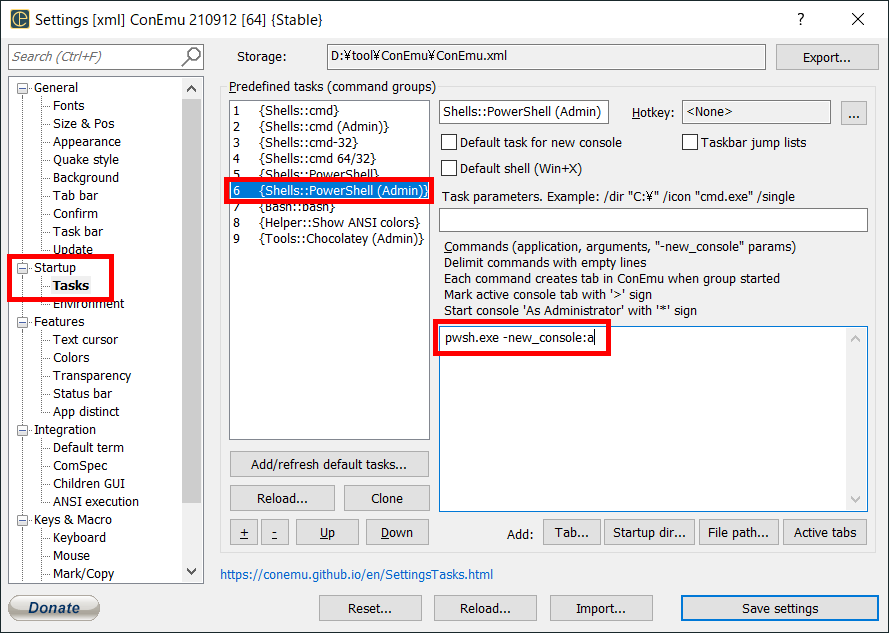Open Tab bar settings
This screenshot has width=889, height=633.
pyautogui.click(x=75, y=196)
